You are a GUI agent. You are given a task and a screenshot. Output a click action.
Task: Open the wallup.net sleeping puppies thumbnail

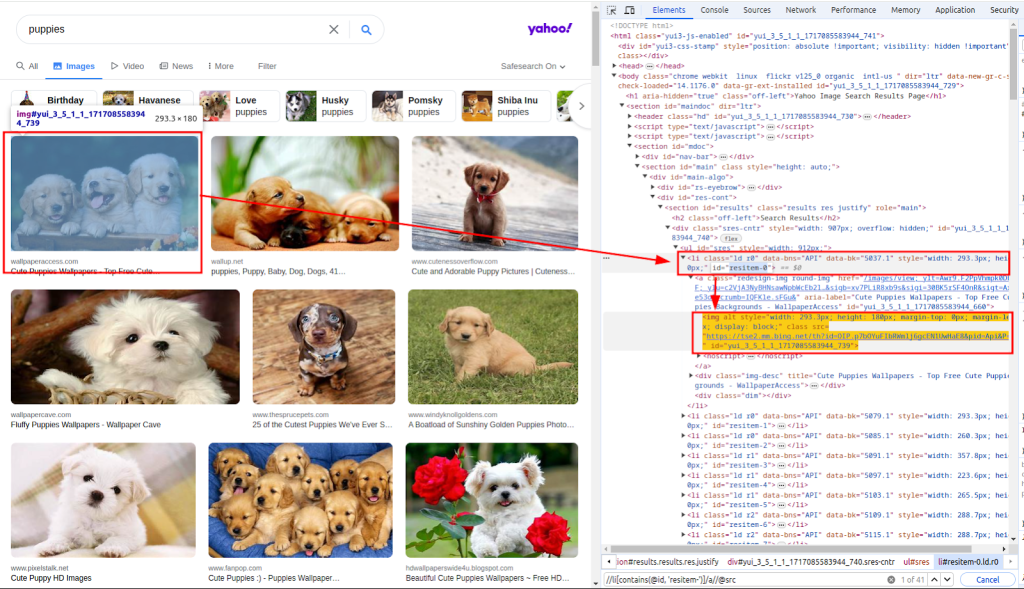(305, 193)
